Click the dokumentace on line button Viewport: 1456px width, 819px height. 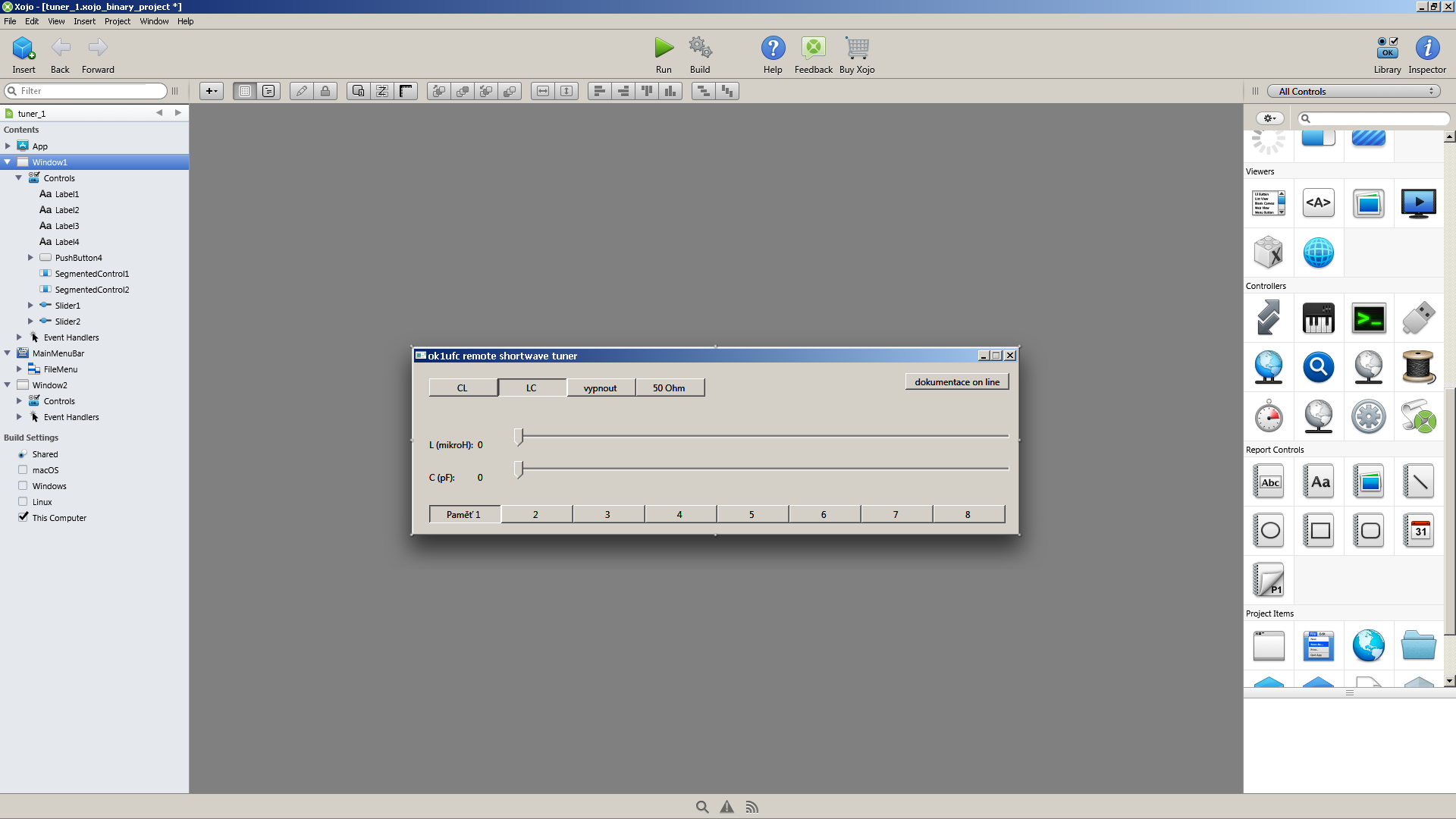click(x=956, y=382)
